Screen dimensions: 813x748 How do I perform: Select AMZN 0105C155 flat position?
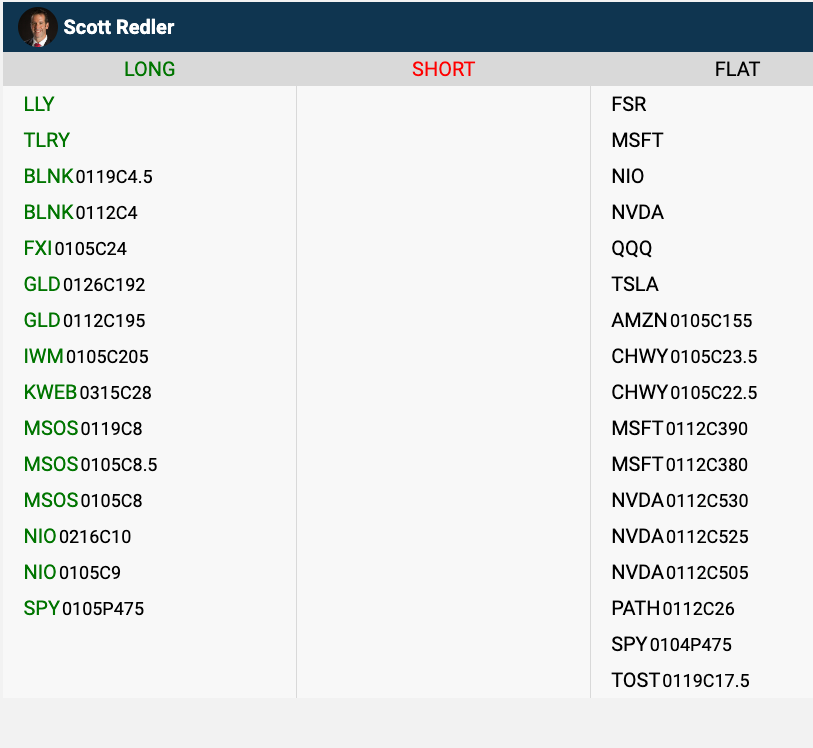681,321
